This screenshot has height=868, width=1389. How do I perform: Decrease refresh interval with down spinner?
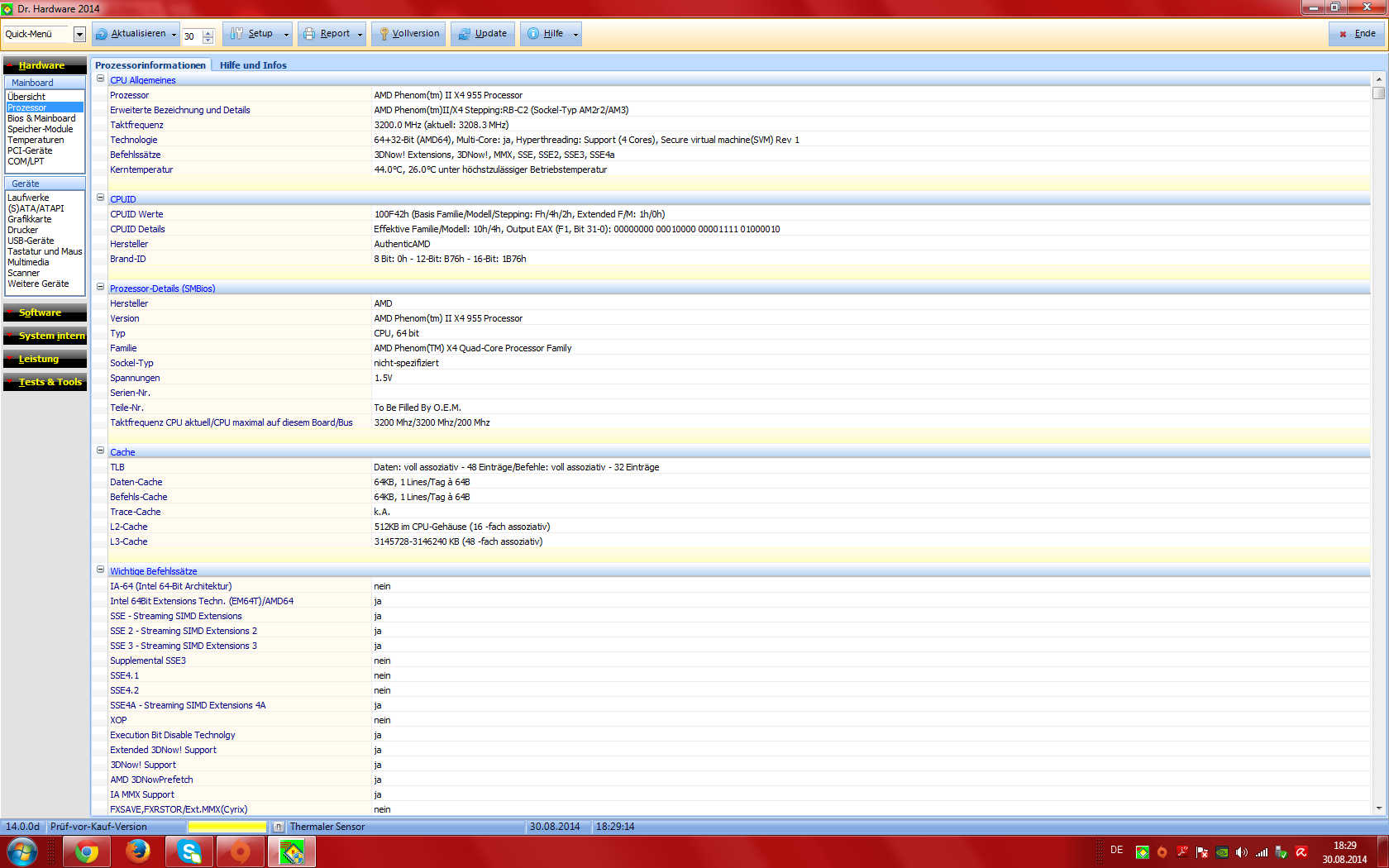(208, 41)
